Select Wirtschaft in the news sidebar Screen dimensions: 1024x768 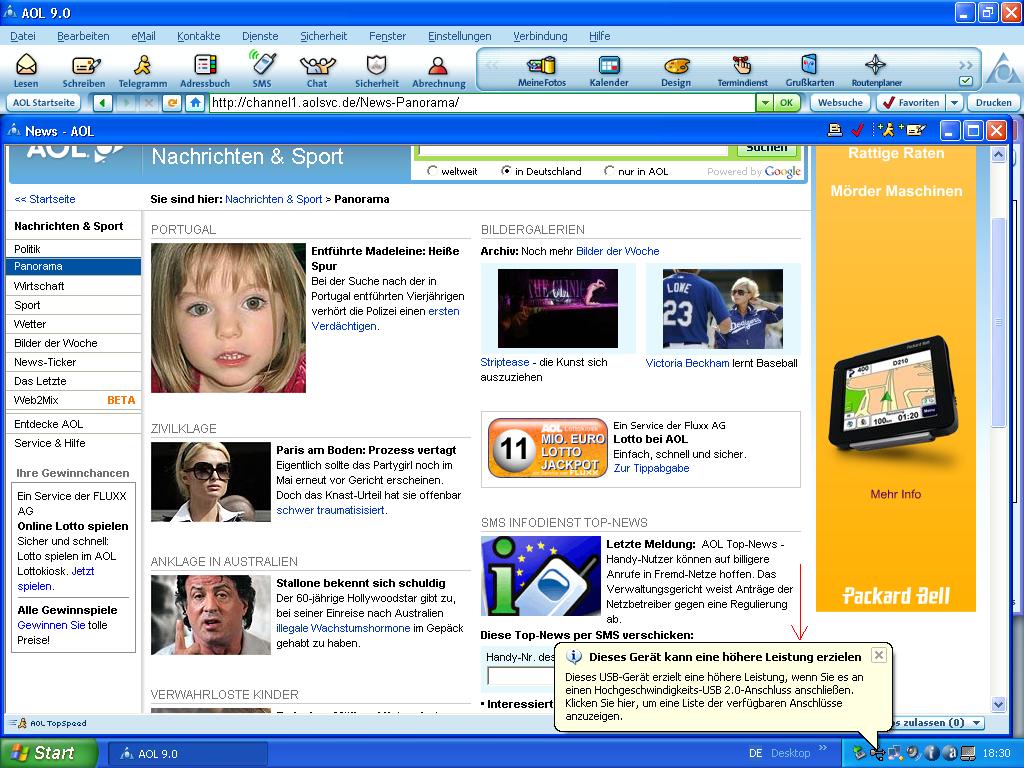point(73,286)
